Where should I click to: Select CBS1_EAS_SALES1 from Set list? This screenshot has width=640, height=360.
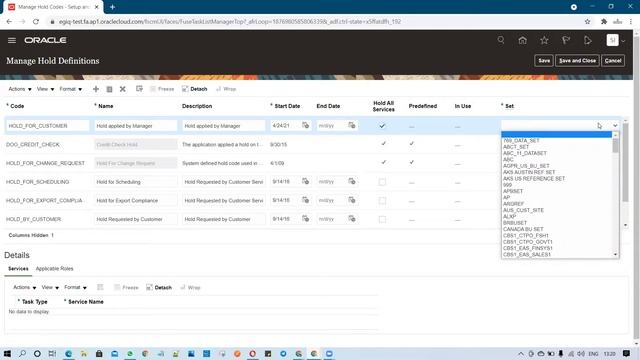tap(527, 255)
